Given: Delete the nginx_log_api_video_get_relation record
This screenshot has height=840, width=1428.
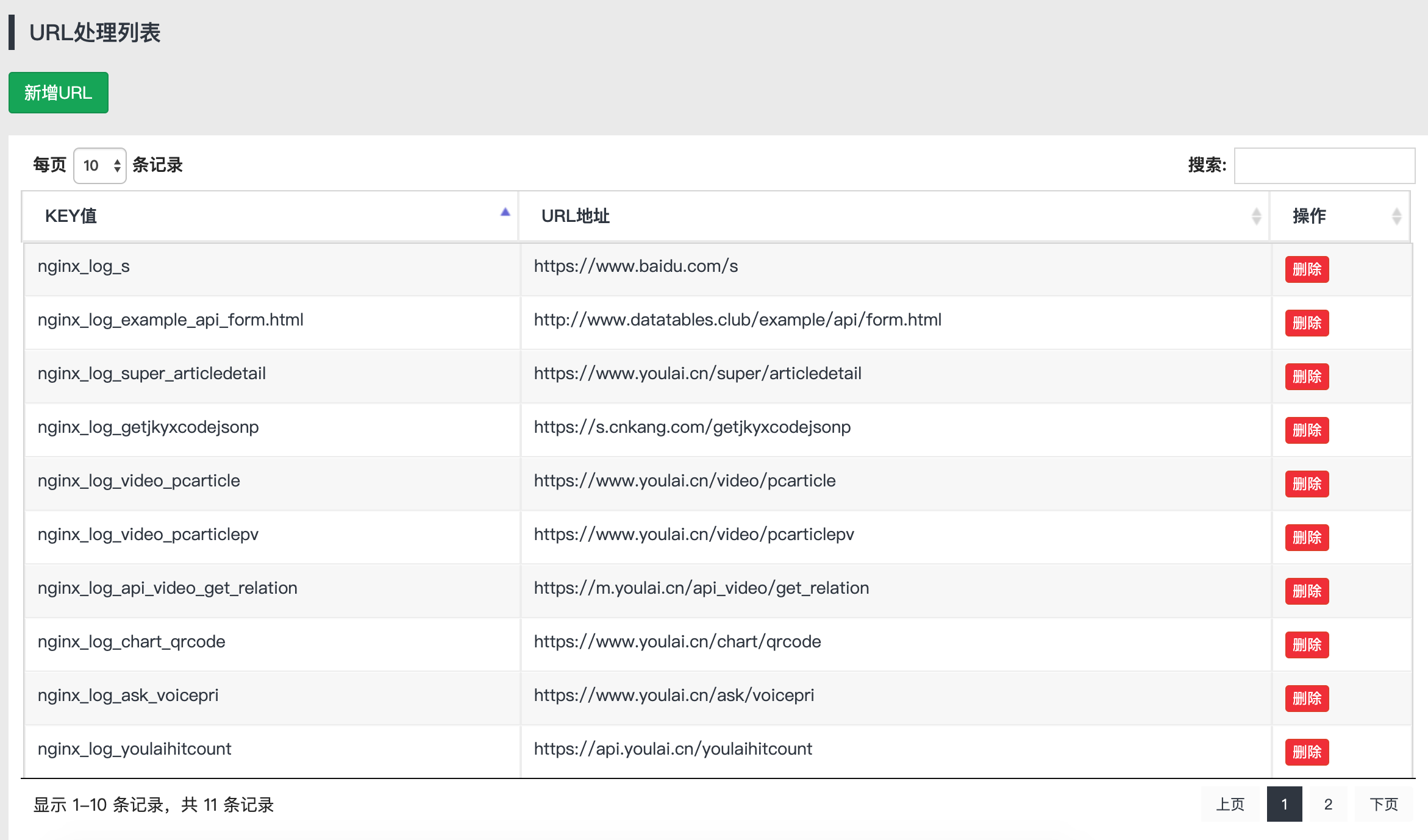Looking at the screenshot, I should coord(1306,591).
